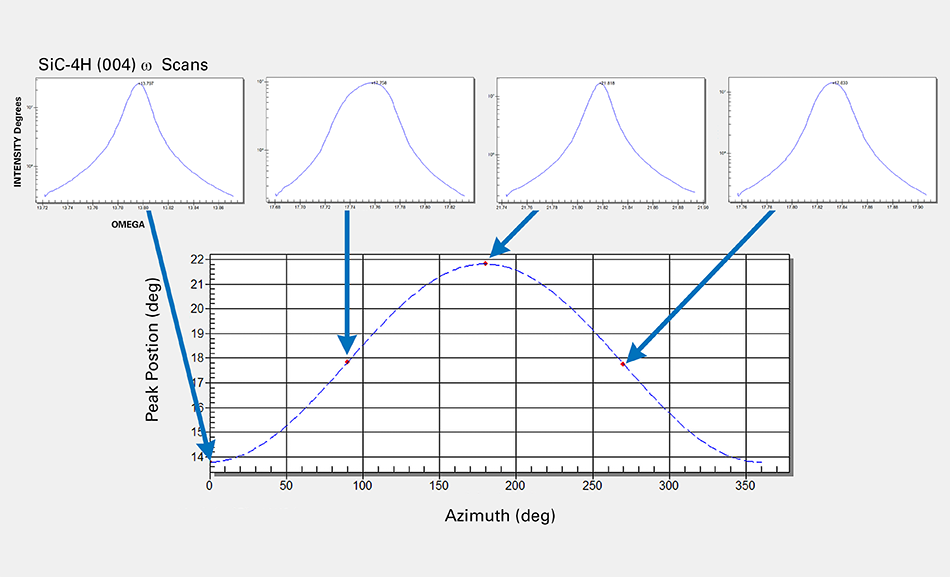Click the red data point at 90° azimuth
The height and width of the screenshot is (577, 950).
pos(347,362)
